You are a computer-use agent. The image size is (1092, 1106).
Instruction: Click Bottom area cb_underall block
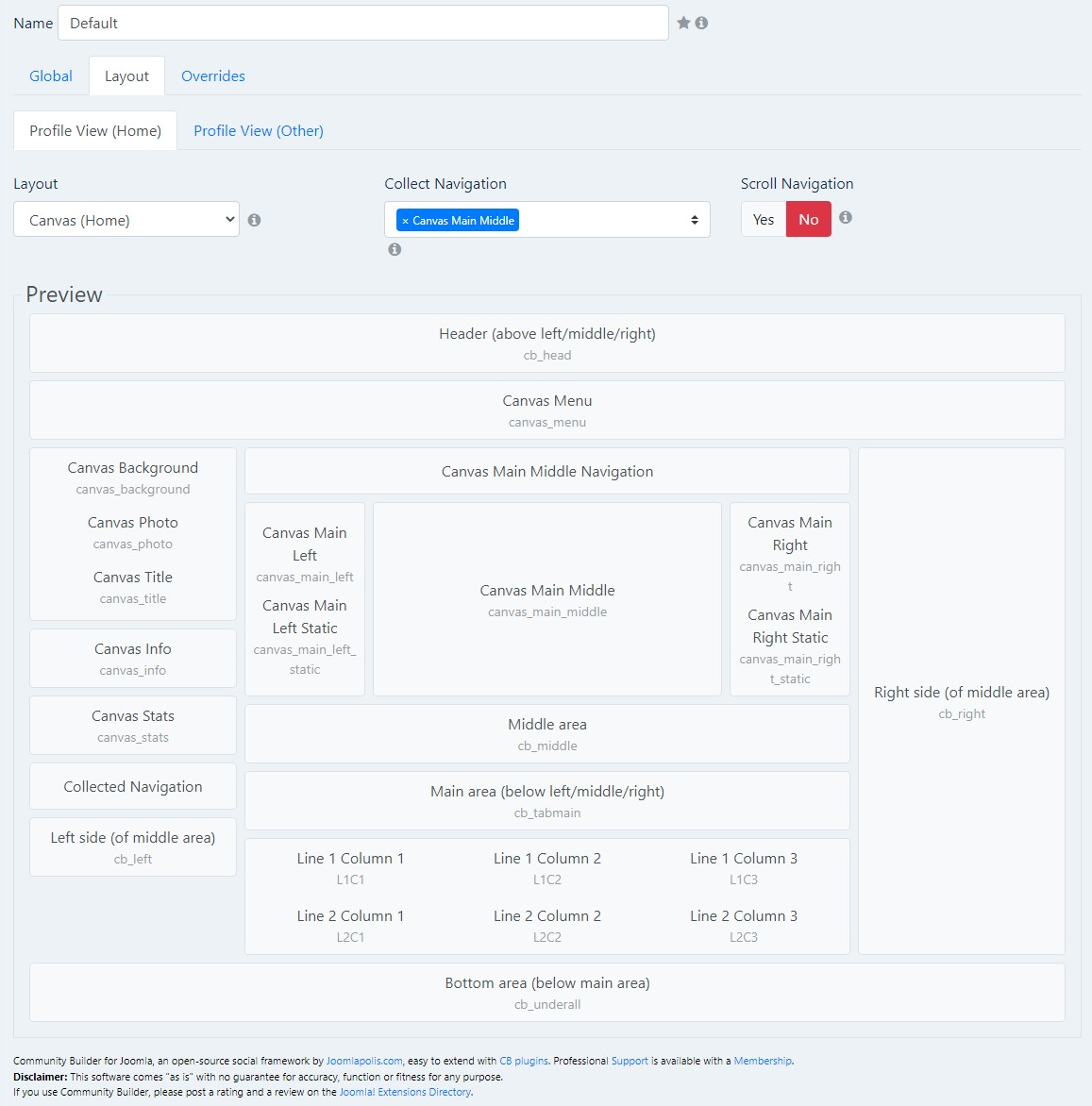(547, 993)
